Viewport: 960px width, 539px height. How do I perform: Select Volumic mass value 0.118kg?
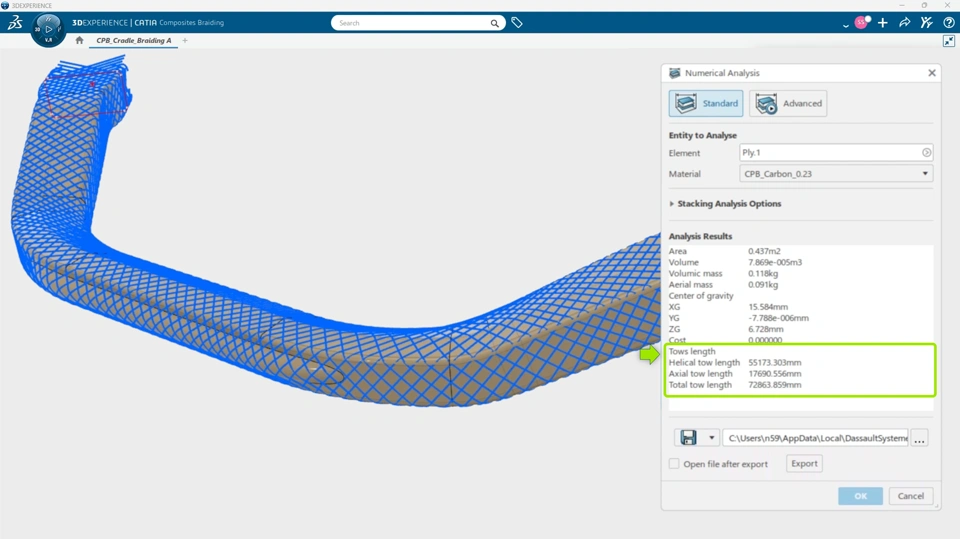(763, 273)
